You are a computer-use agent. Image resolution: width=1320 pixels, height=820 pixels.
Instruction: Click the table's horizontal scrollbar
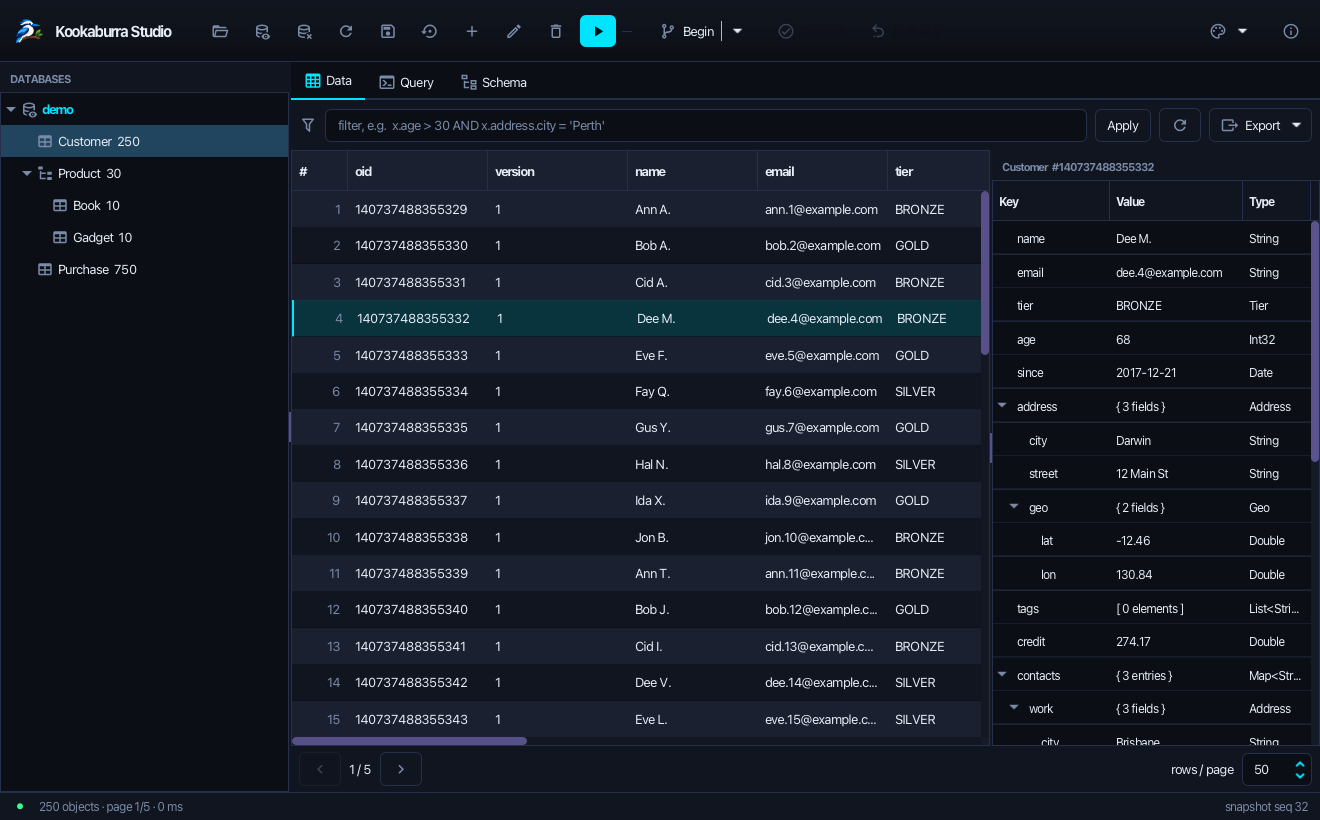tap(409, 741)
